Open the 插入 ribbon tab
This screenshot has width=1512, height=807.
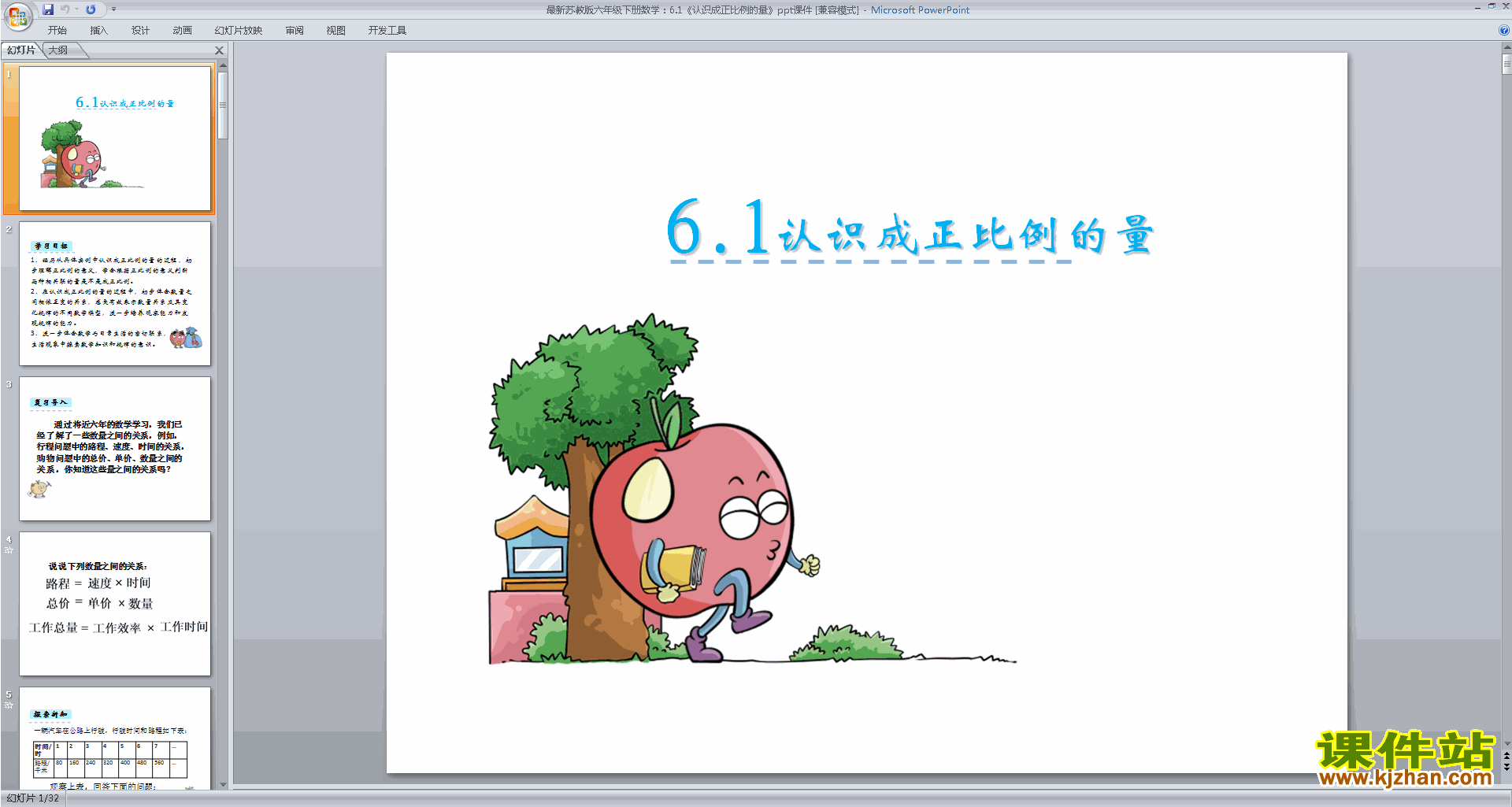click(98, 31)
